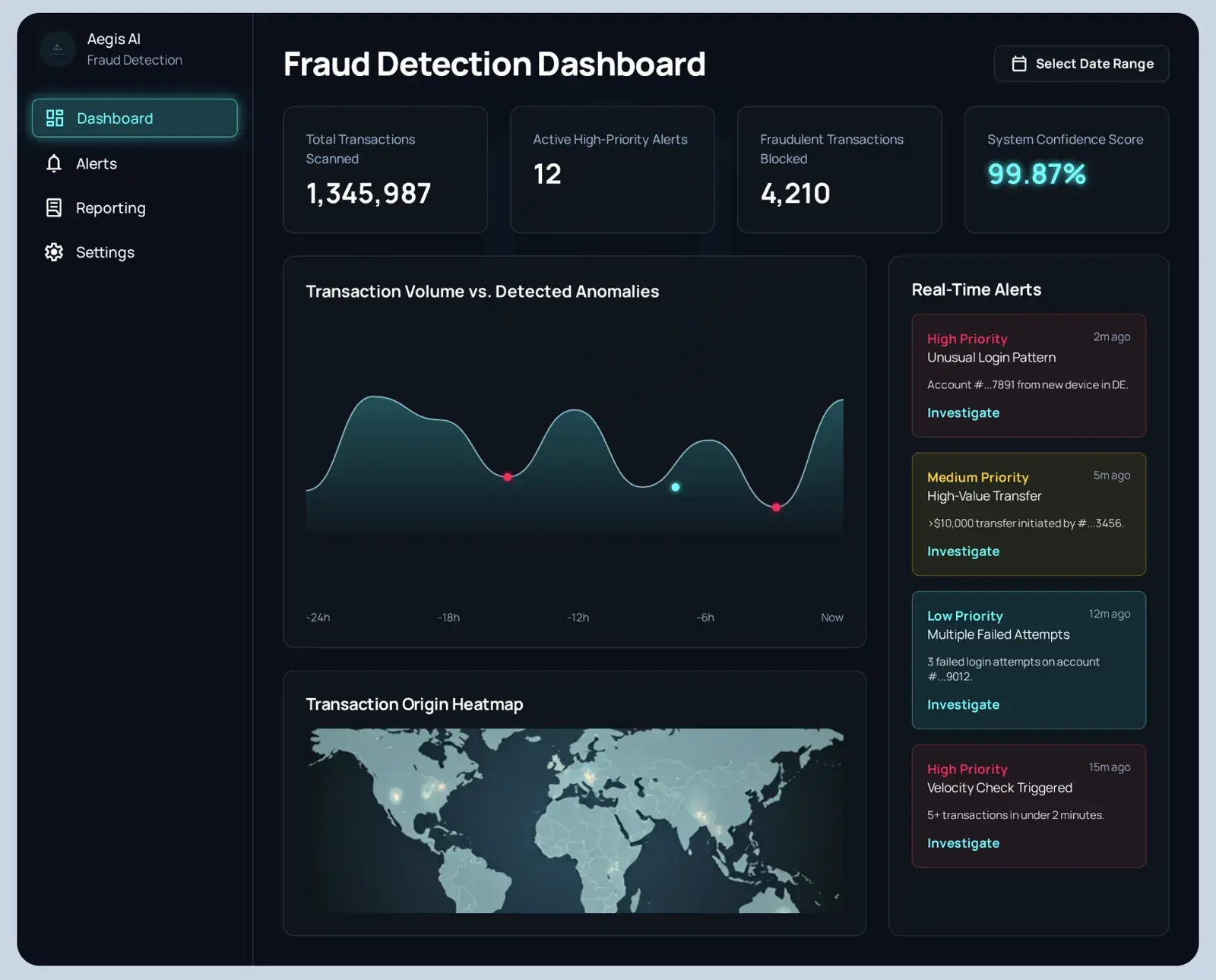Image resolution: width=1216 pixels, height=980 pixels.
Task: Open the Reporting page
Action: (x=135, y=207)
